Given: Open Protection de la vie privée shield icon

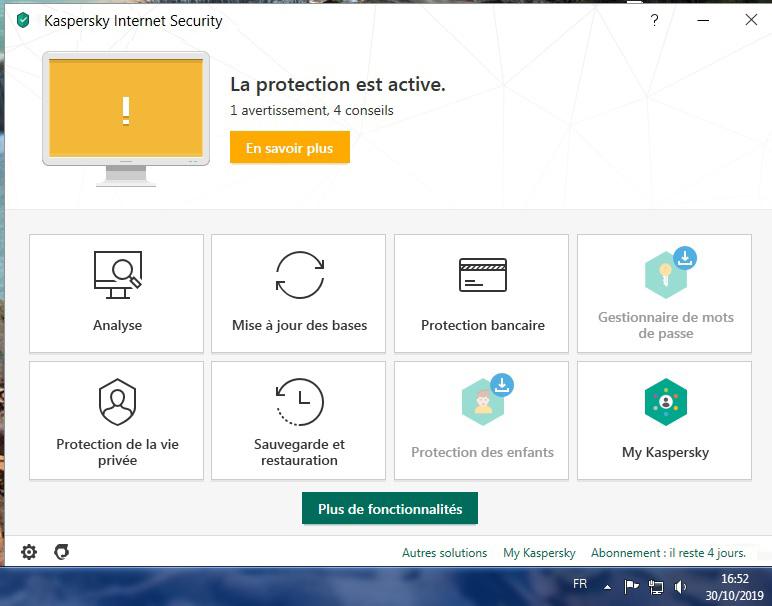Looking at the screenshot, I should click(x=118, y=402).
